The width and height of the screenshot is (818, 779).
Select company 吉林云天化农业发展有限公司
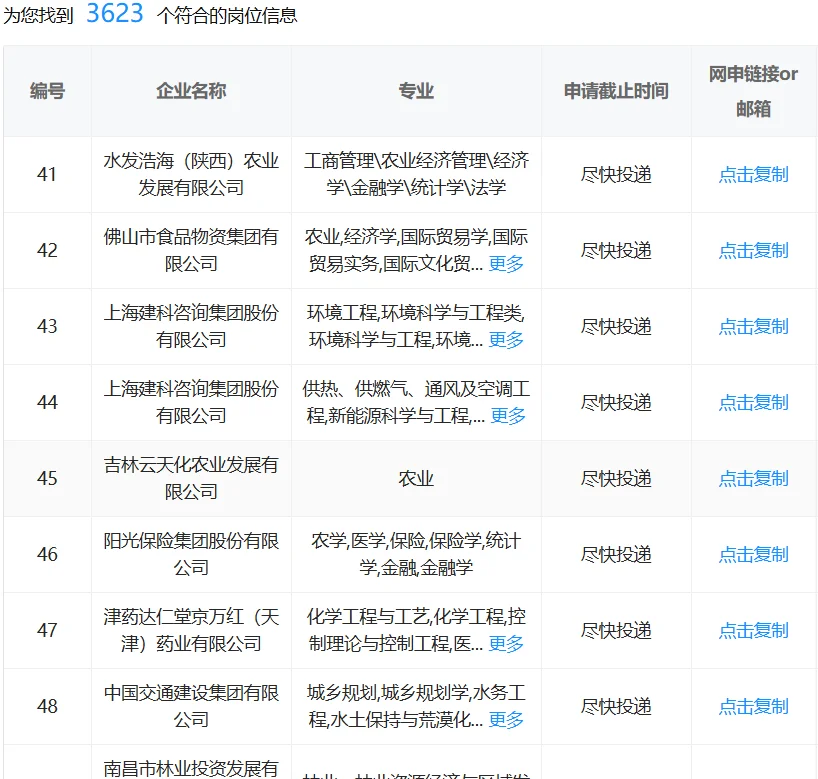(191, 478)
